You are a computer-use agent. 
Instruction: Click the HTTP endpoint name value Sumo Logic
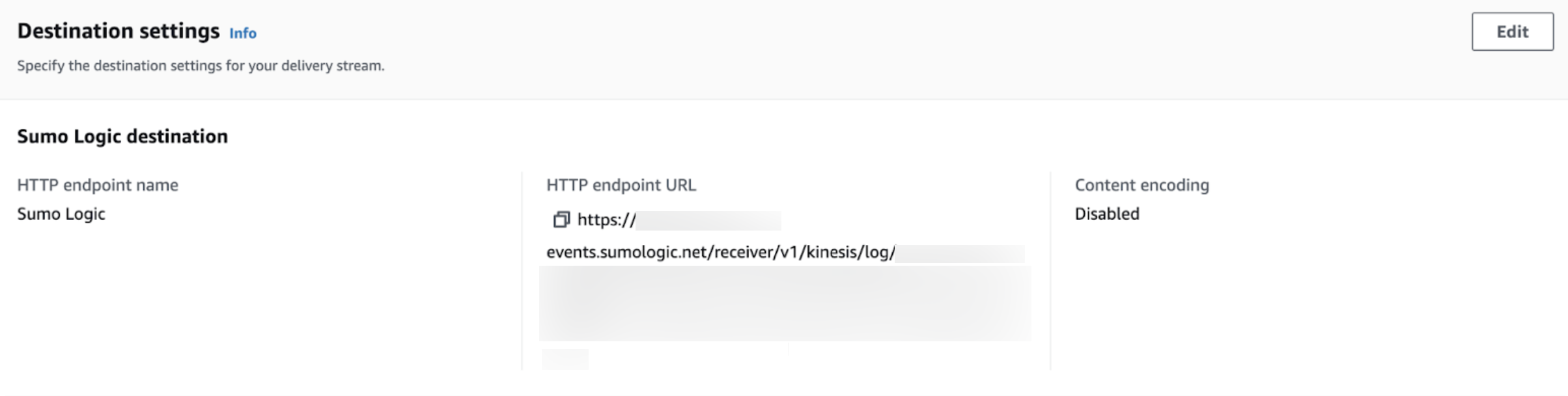tap(61, 214)
